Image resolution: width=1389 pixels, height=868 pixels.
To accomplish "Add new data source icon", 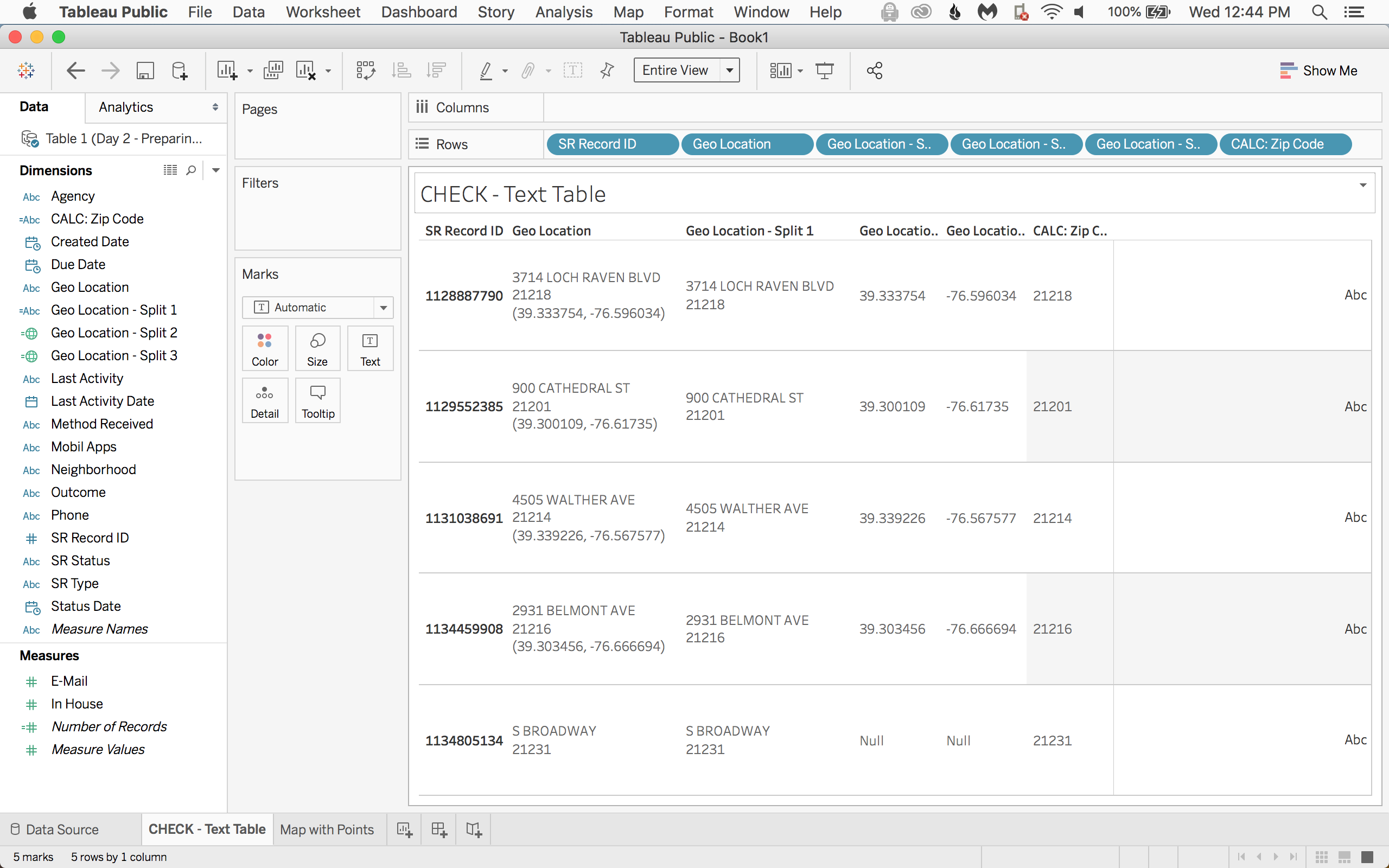I will 180,71.
